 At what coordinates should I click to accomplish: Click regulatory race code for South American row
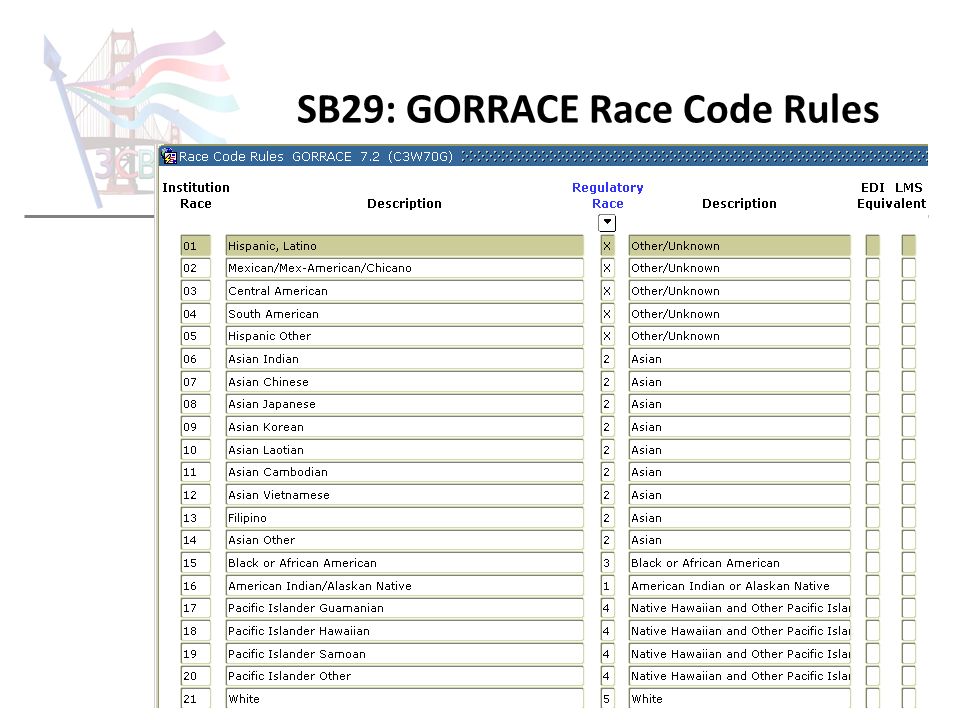click(x=607, y=313)
